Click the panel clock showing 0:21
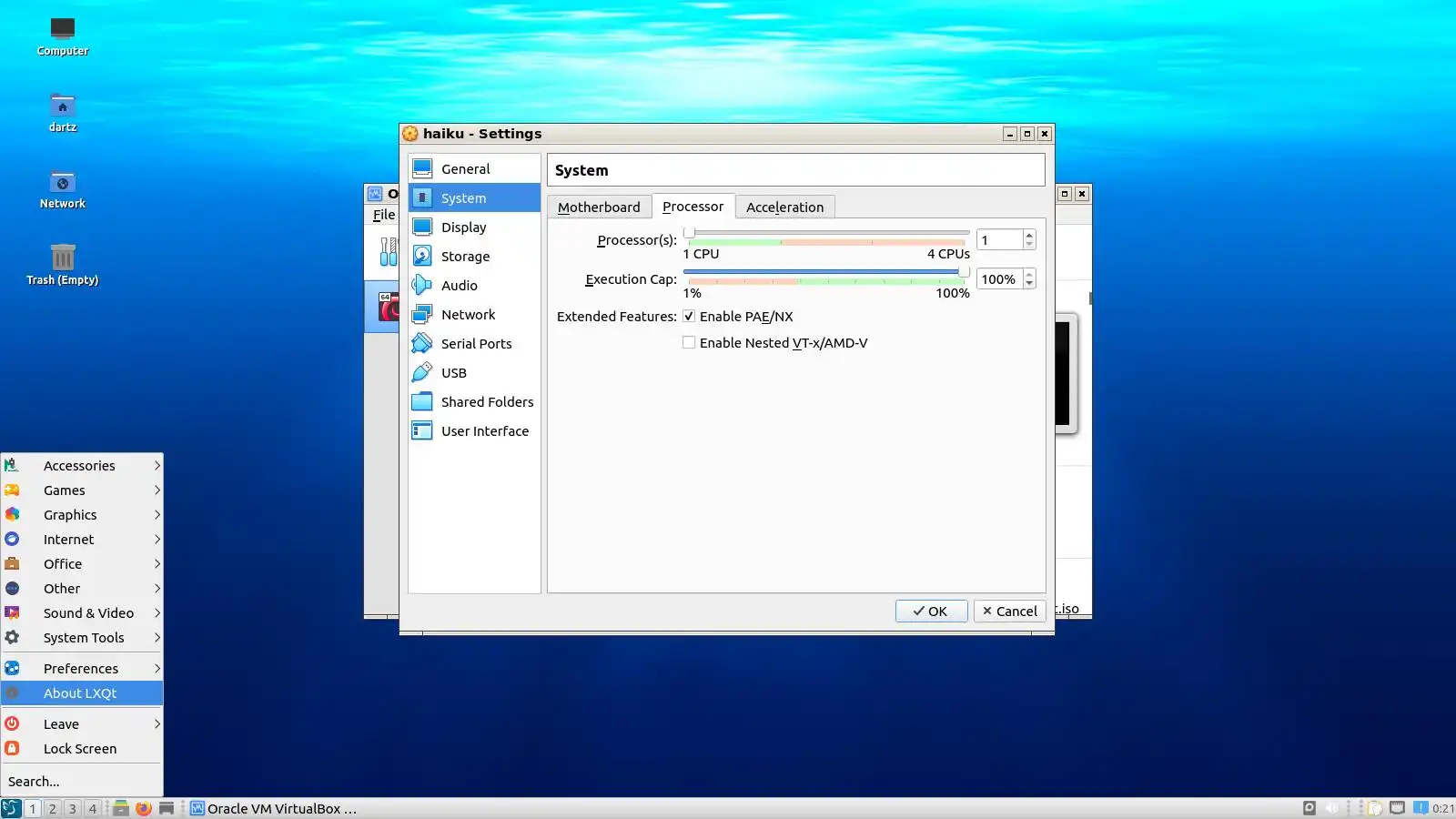Image resolution: width=1456 pixels, height=819 pixels. click(1443, 808)
